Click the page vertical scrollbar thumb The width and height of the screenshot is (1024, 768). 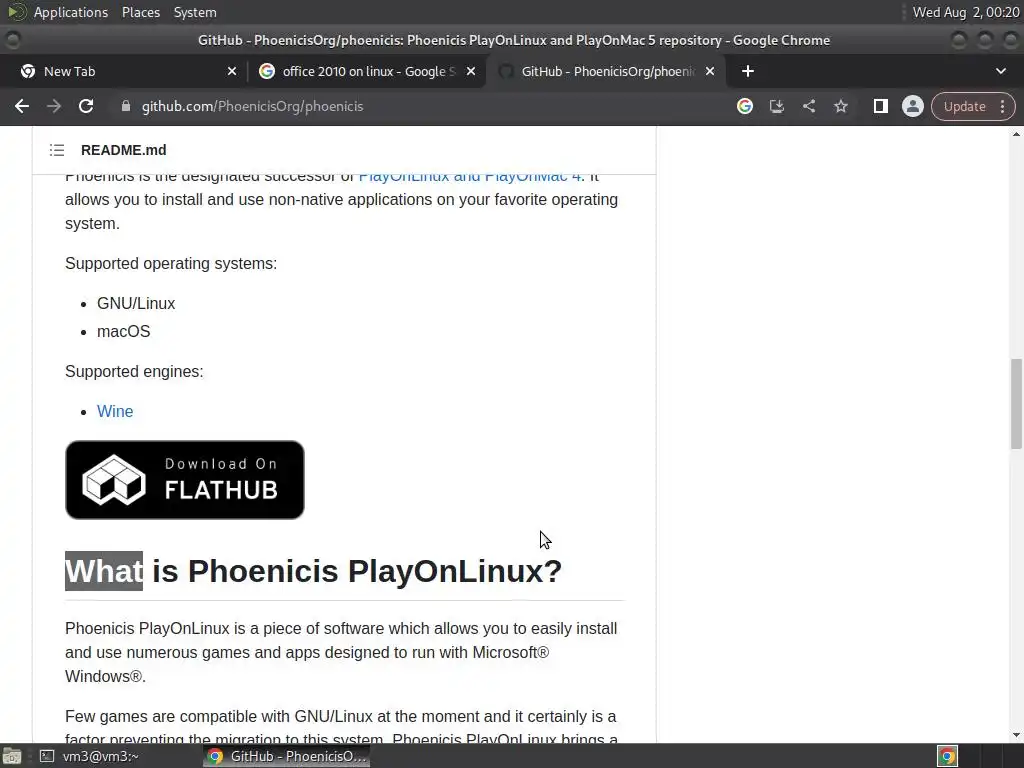click(1016, 404)
